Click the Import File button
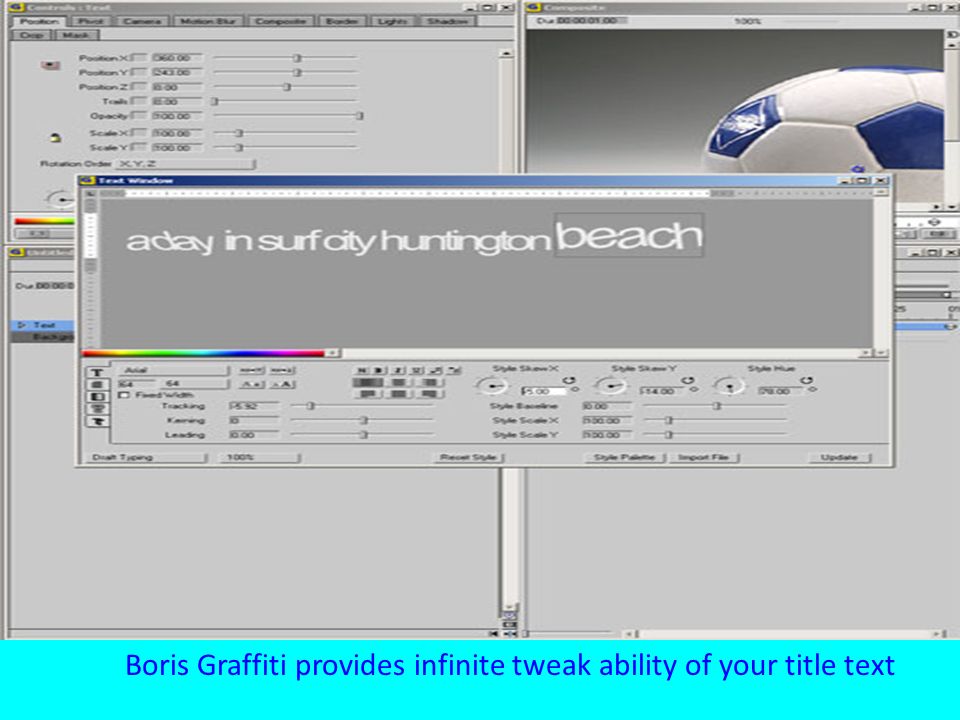This screenshot has width=960, height=720. 703,457
